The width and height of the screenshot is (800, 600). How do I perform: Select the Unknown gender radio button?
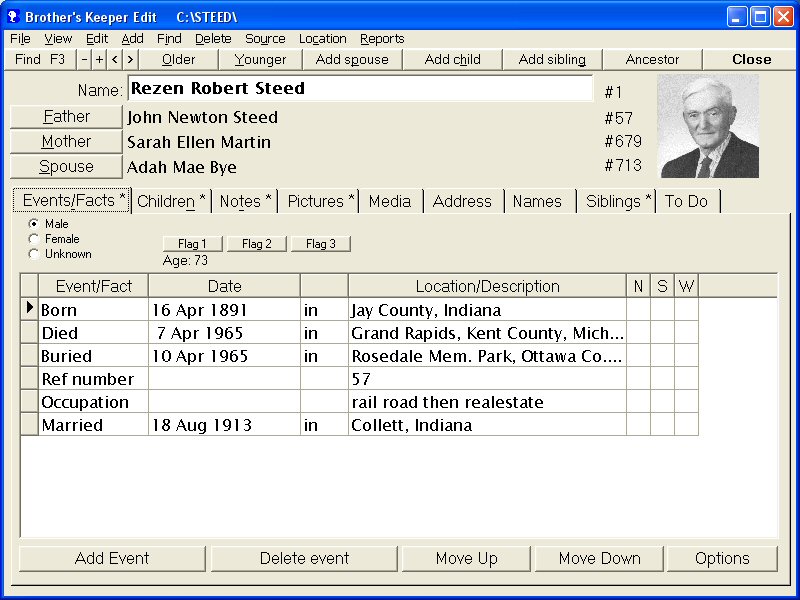35,254
